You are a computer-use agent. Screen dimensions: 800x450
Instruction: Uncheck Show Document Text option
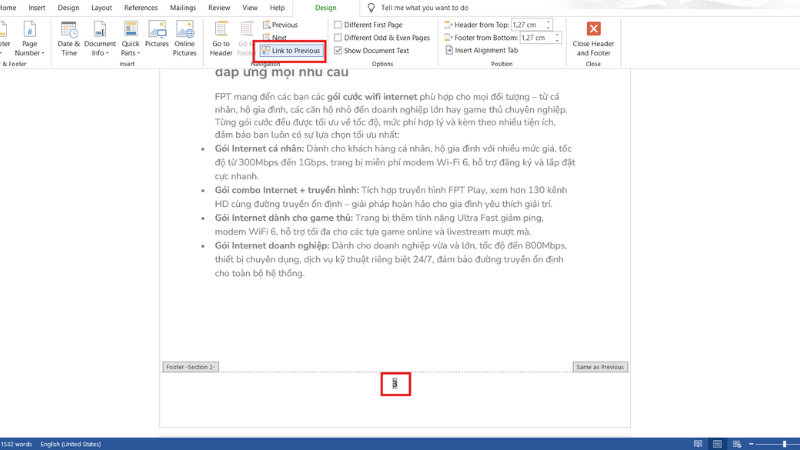(x=338, y=50)
